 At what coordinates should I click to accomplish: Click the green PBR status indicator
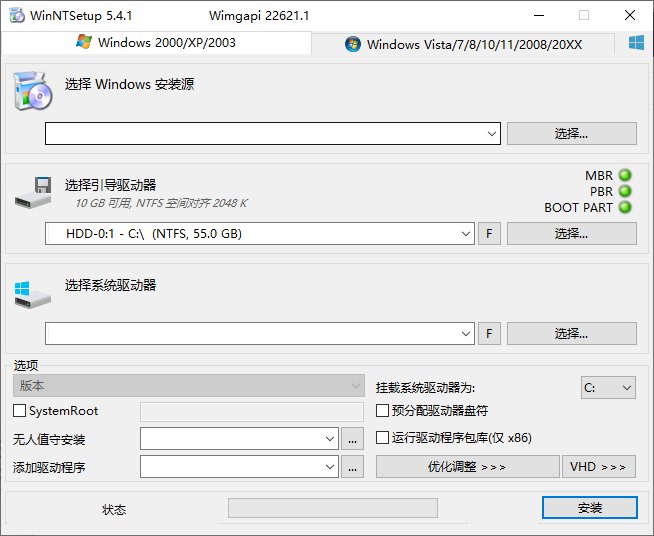click(x=625, y=191)
